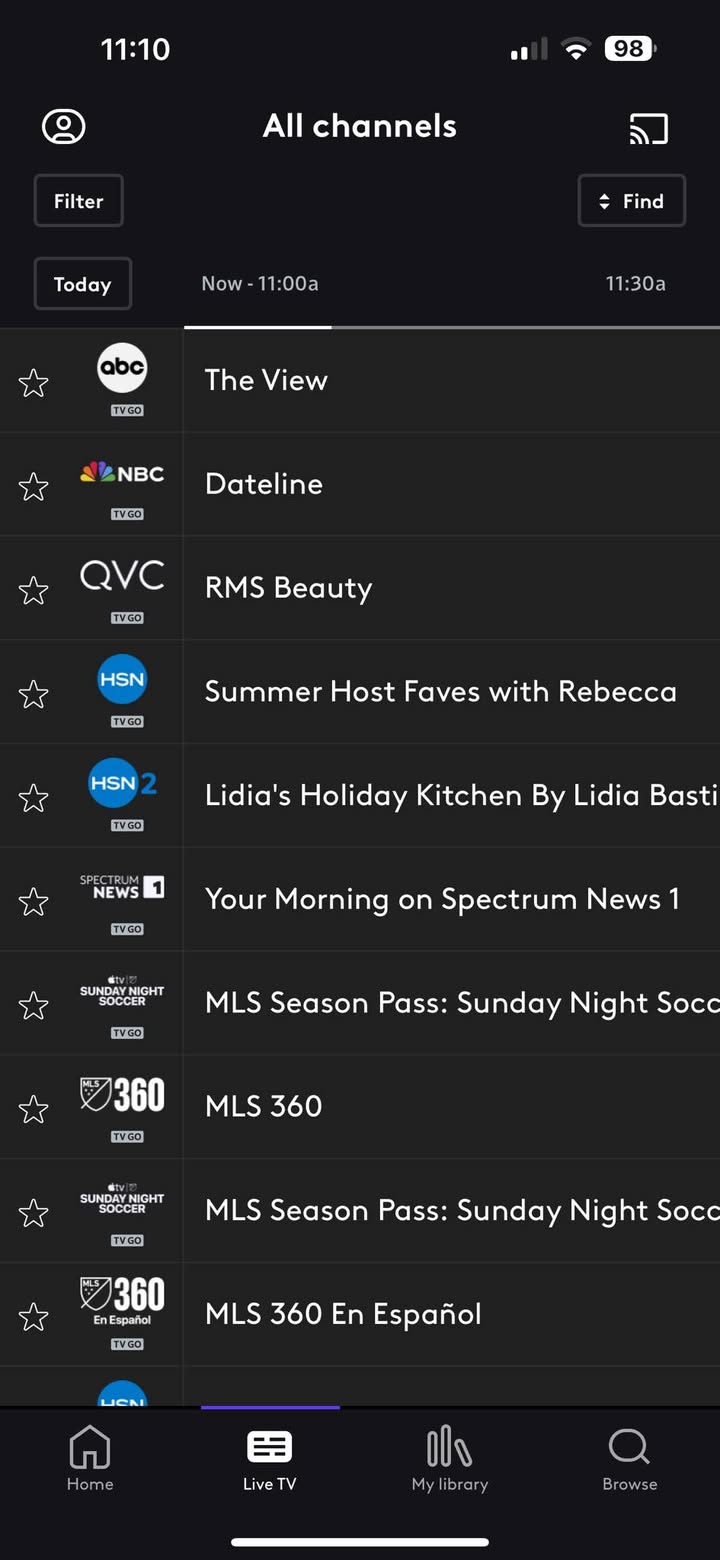Toggle favorite star for Spectrum News 1
Viewport: 720px width, 1560px height.
pyautogui.click(x=34, y=901)
